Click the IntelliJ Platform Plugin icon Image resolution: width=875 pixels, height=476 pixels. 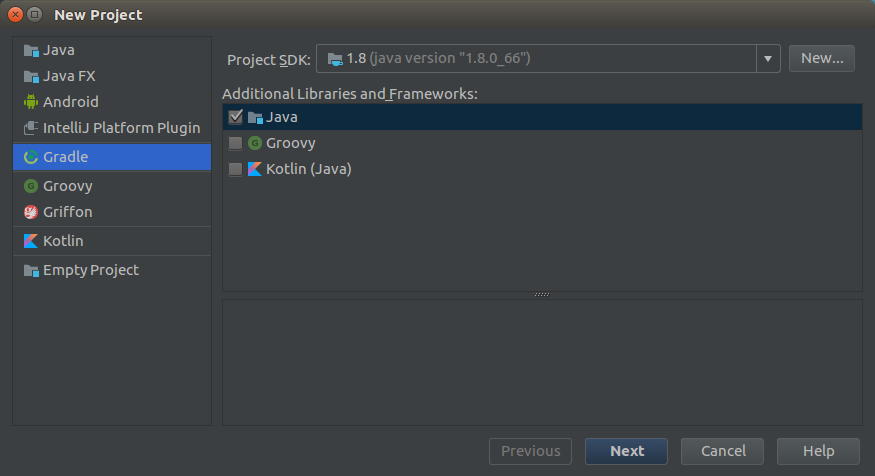pyautogui.click(x=31, y=128)
